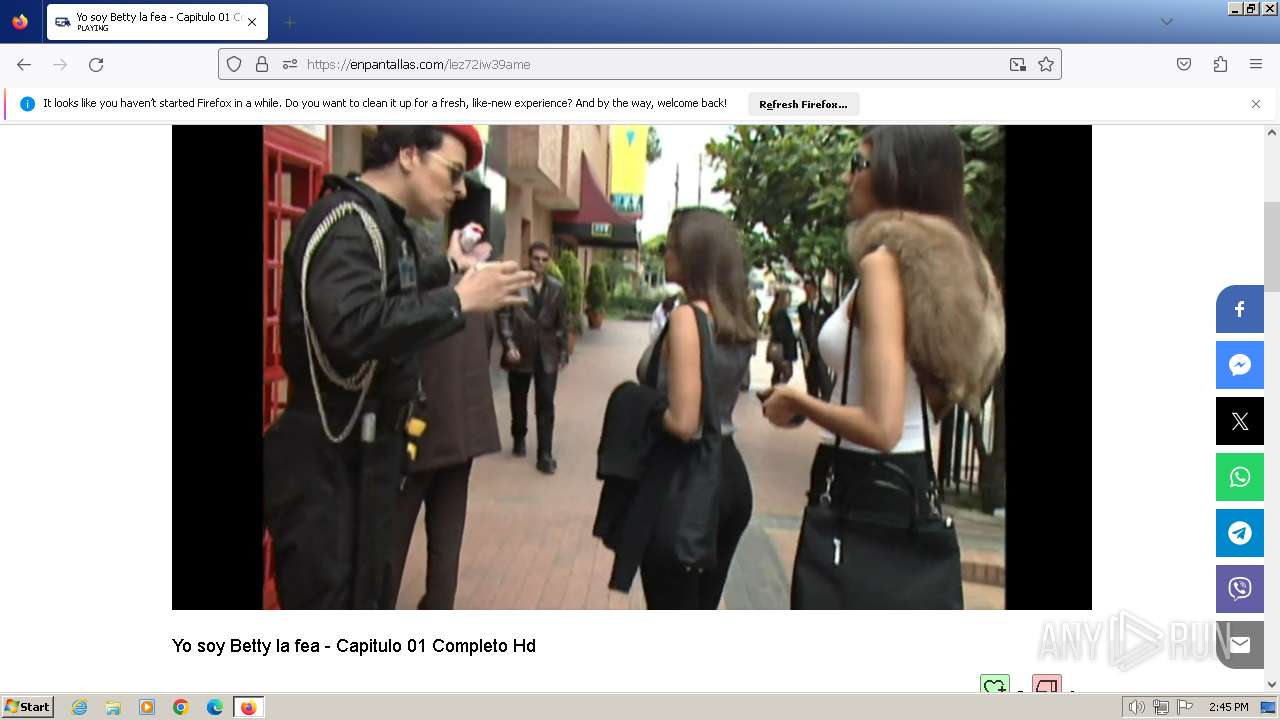This screenshot has height=720, width=1280.
Task: Open the site permissions icon in address bar
Action: point(290,64)
